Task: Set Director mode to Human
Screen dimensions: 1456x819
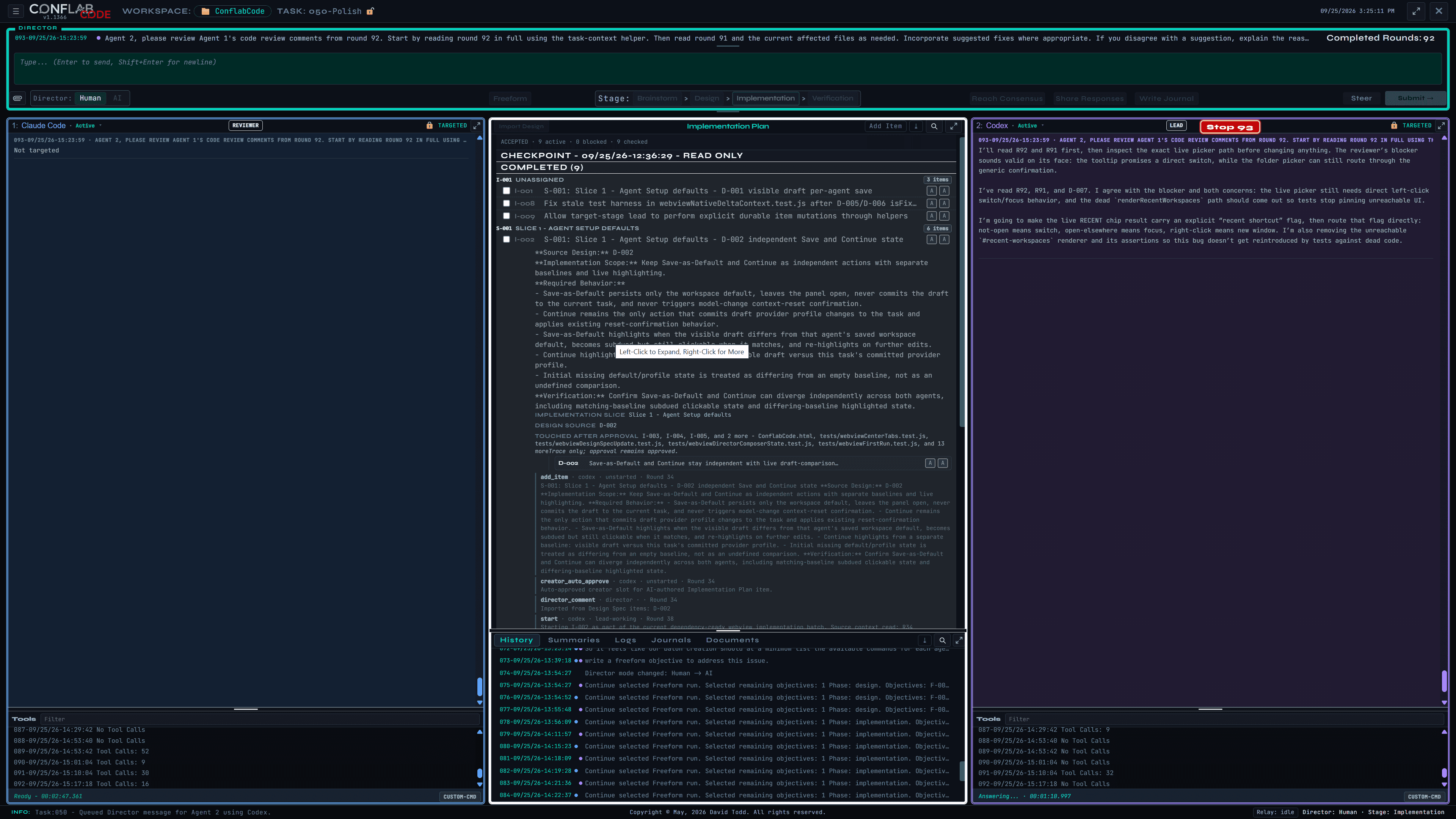Action: point(91,98)
